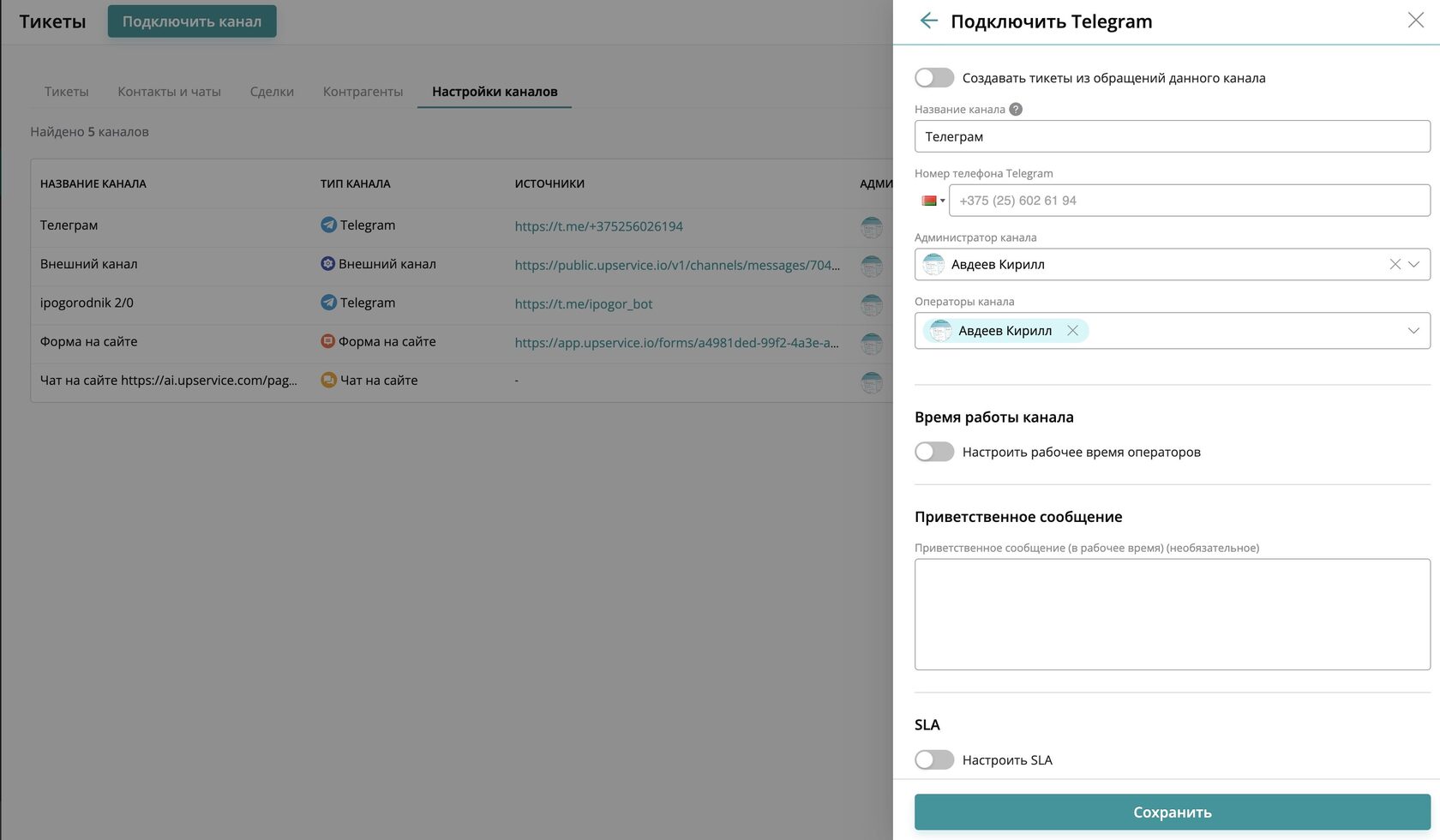The height and width of the screenshot is (840, 1440).
Task: Click the Telegram phone number field
Action: [1189, 201]
